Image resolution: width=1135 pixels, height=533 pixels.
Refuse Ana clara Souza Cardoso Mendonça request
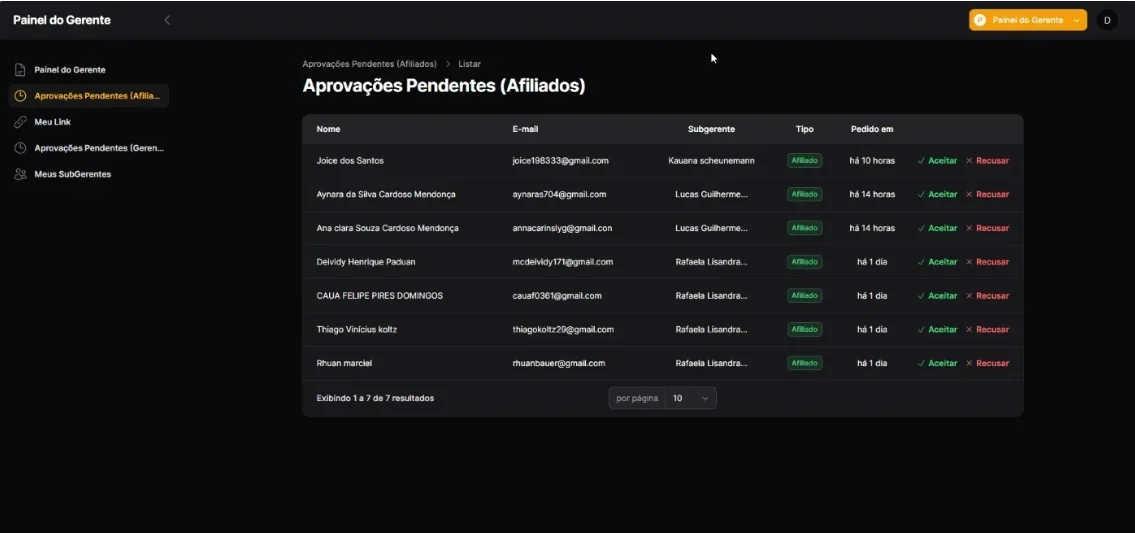pyautogui.click(x=987, y=228)
